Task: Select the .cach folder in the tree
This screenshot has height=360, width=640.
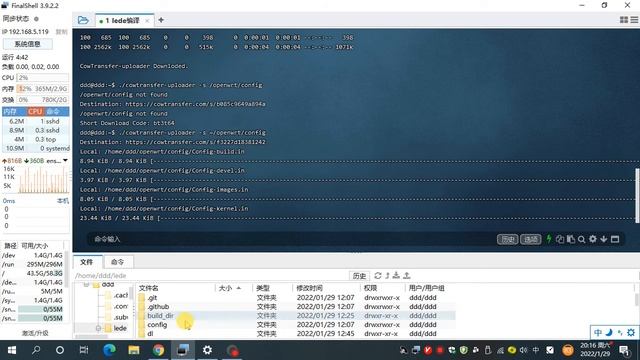Action: tap(116, 295)
